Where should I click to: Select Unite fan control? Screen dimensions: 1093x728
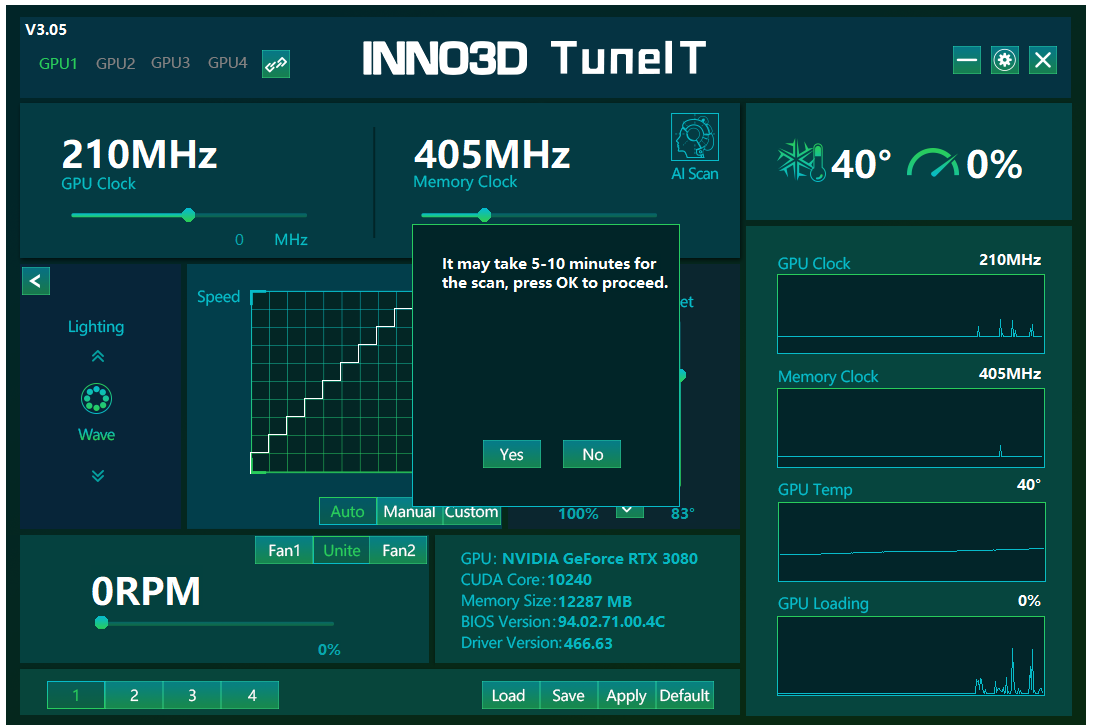(x=342, y=550)
